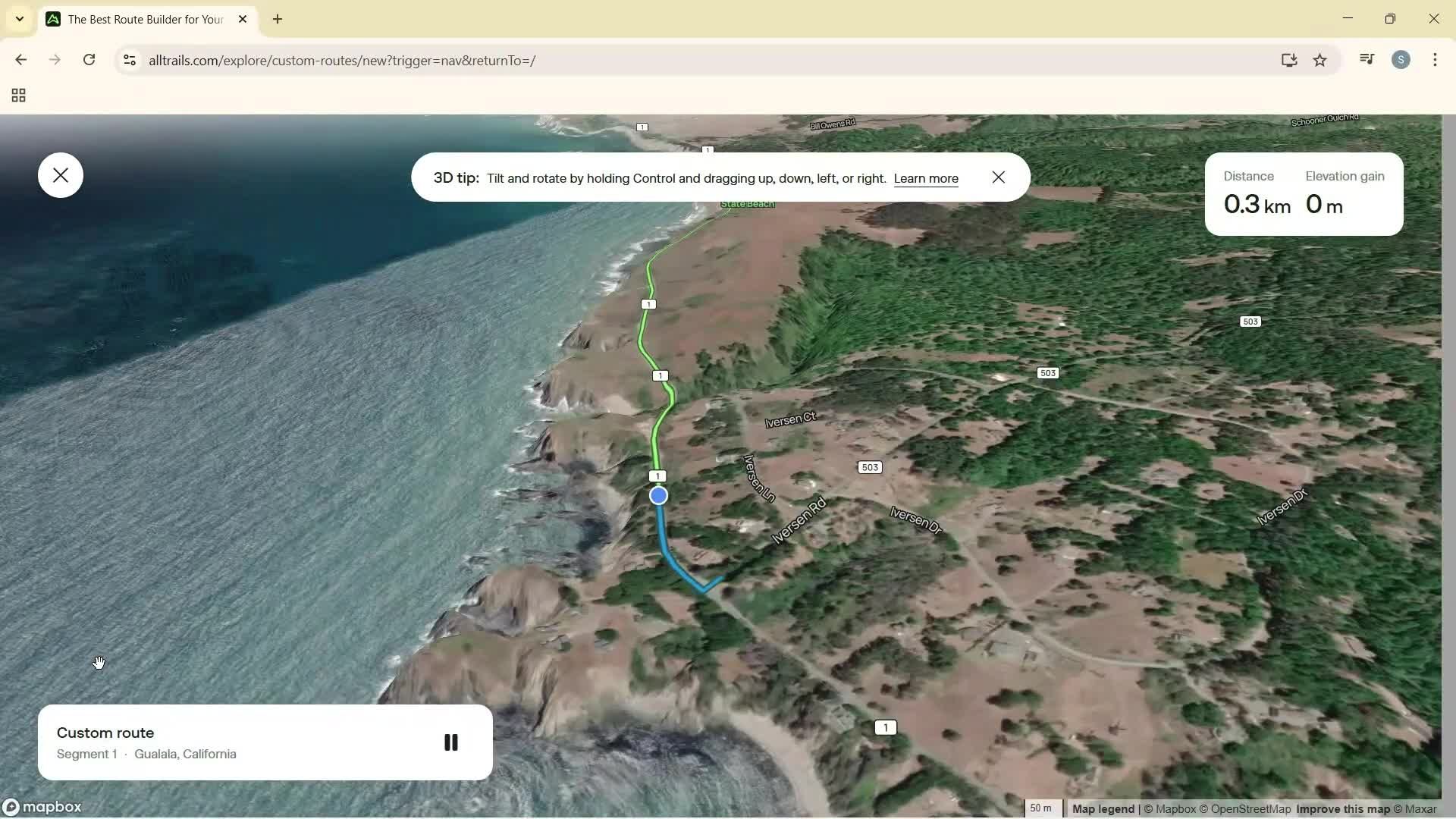Open a new browser tab
This screenshot has height=819, width=1456.
pos(278,19)
